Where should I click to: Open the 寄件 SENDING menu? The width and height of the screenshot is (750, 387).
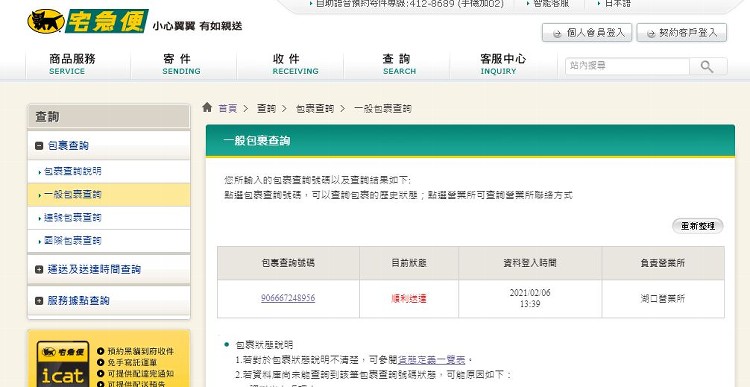click(x=181, y=65)
